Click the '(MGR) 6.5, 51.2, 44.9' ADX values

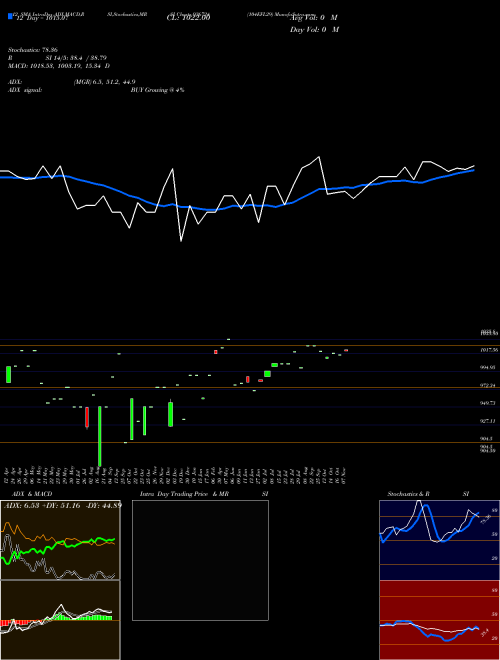tap(104, 82)
